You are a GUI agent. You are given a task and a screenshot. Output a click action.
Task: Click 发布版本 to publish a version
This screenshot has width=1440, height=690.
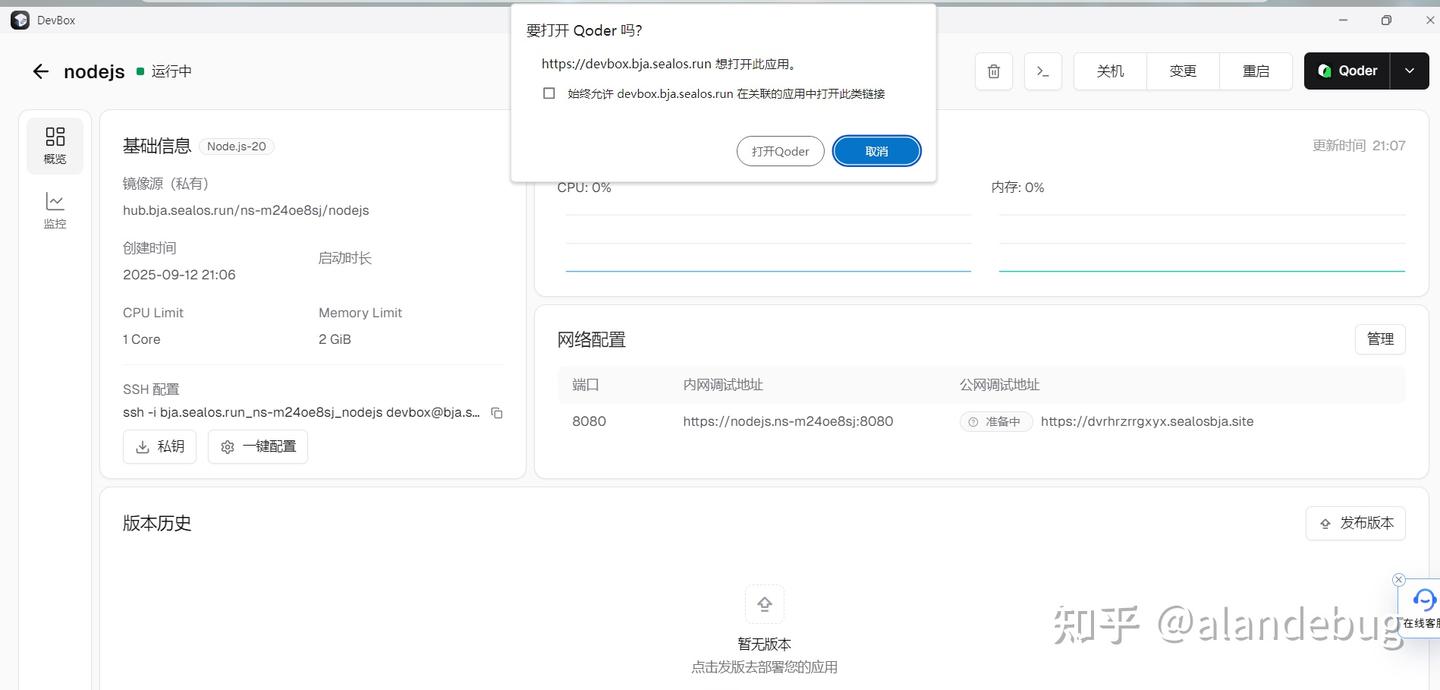coord(1356,522)
